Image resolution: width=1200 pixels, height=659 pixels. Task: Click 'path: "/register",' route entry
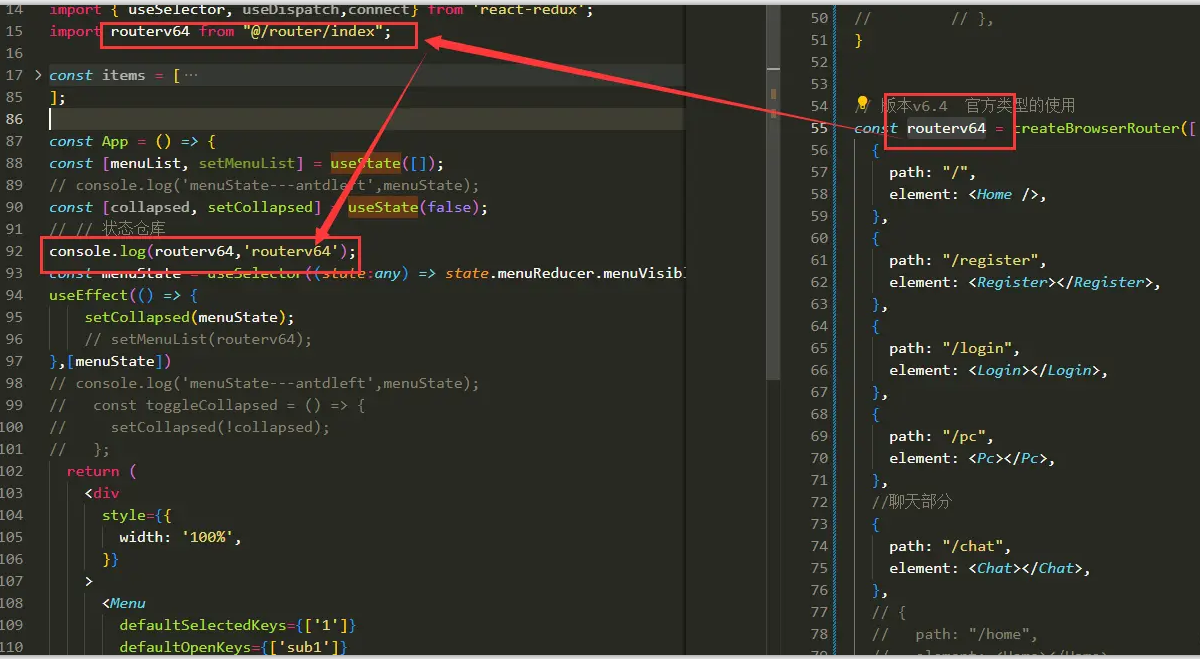pyautogui.click(x=967, y=260)
